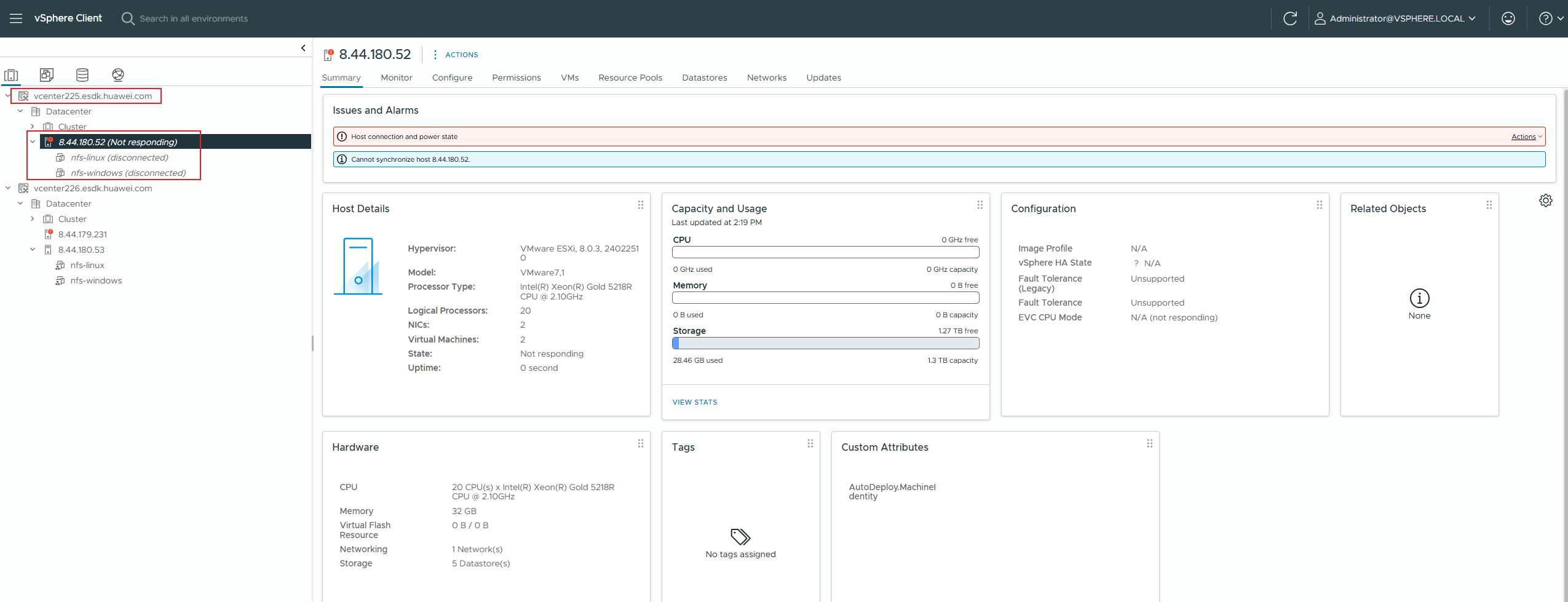Image resolution: width=1568 pixels, height=602 pixels.
Task: Click the No tags assigned tag icon
Action: 740,537
